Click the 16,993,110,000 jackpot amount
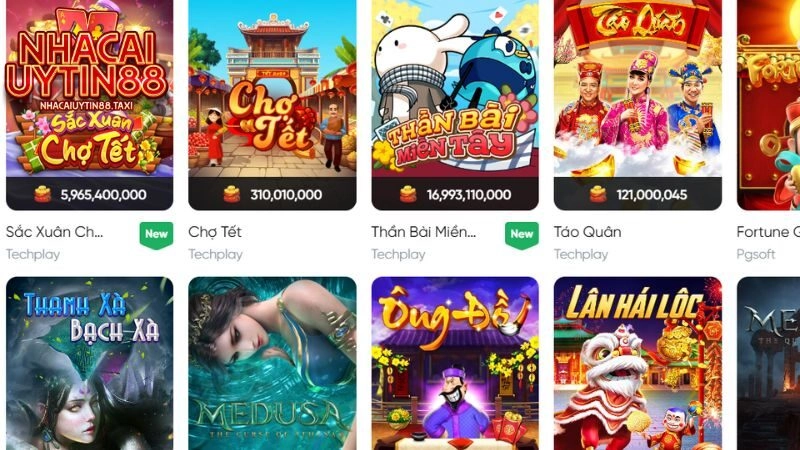Image resolution: width=800 pixels, height=450 pixels. click(x=469, y=194)
